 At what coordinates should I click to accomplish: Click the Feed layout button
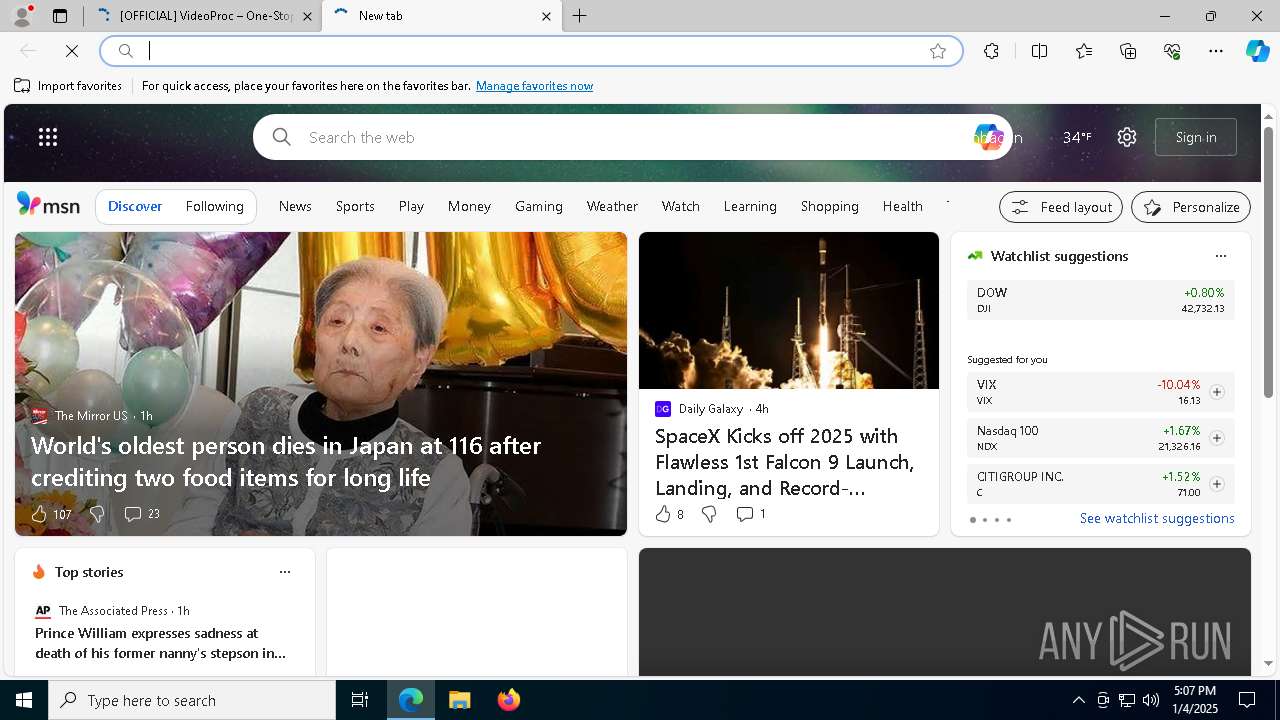(1061, 207)
